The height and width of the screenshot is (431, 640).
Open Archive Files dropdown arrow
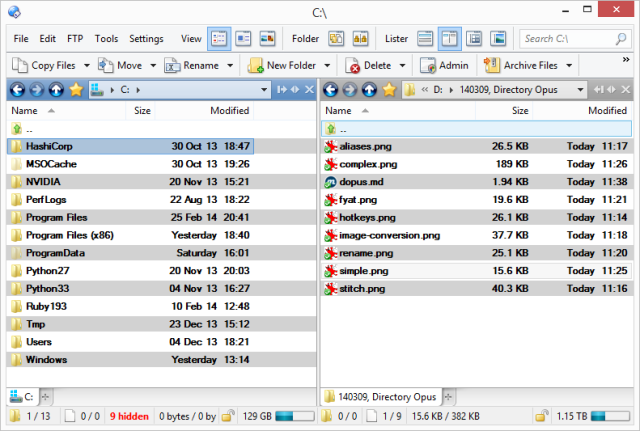pyautogui.click(x=569, y=66)
